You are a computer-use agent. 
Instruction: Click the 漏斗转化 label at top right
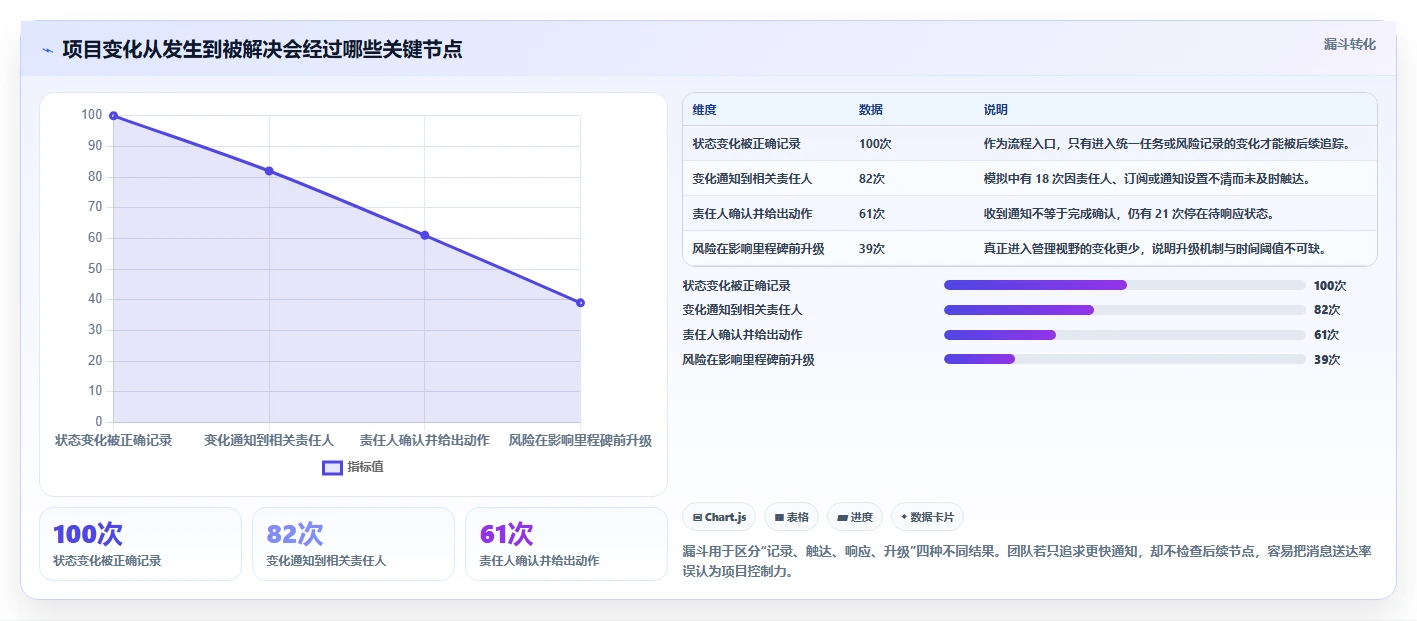(1350, 44)
